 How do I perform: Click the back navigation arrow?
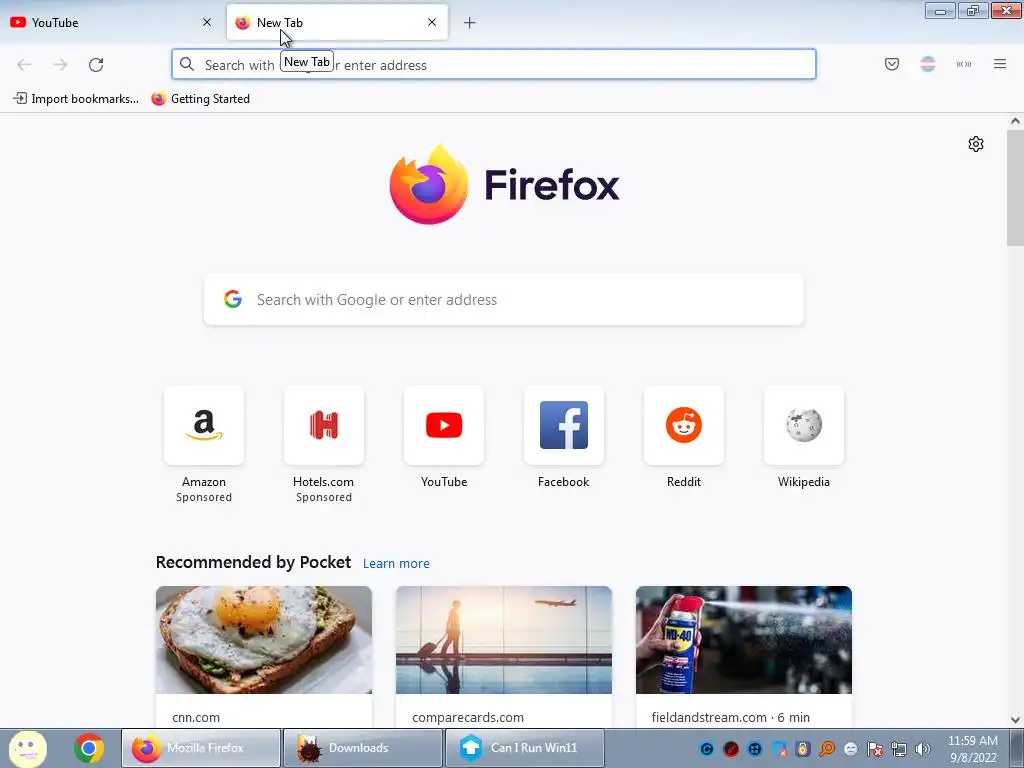click(x=24, y=65)
